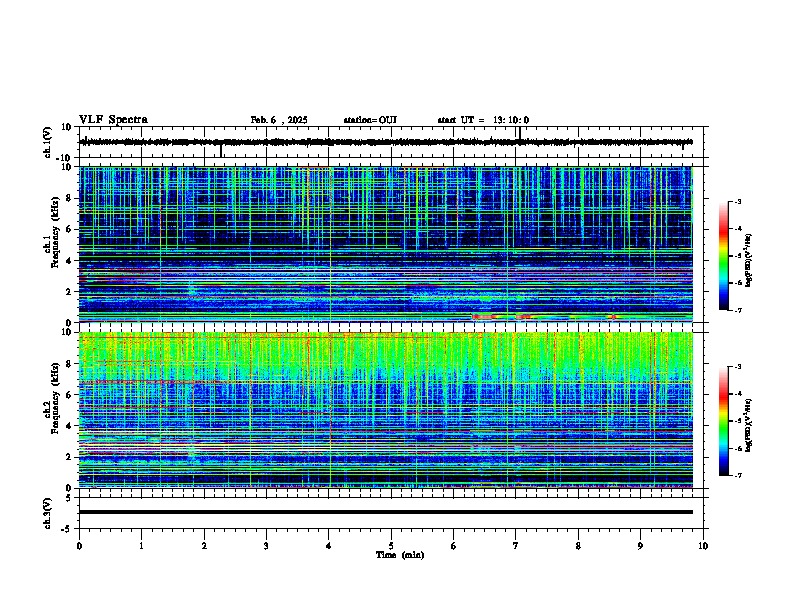Click the time axis tick label '5'

tap(391, 546)
